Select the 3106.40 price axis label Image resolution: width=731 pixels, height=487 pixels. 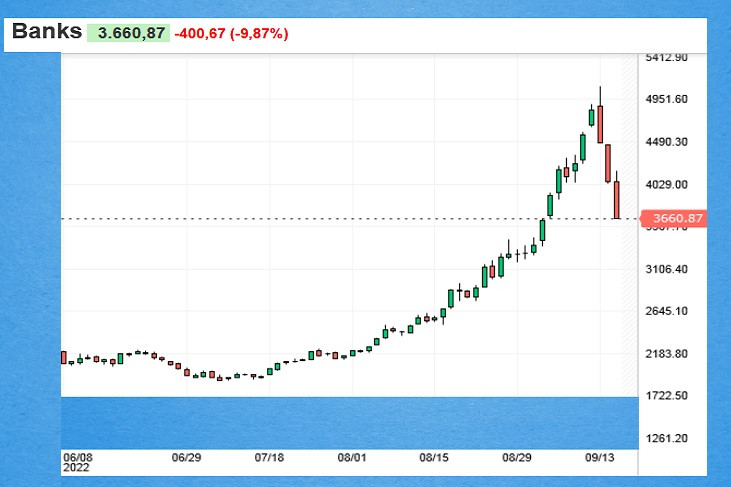click(x=667, y=270)
